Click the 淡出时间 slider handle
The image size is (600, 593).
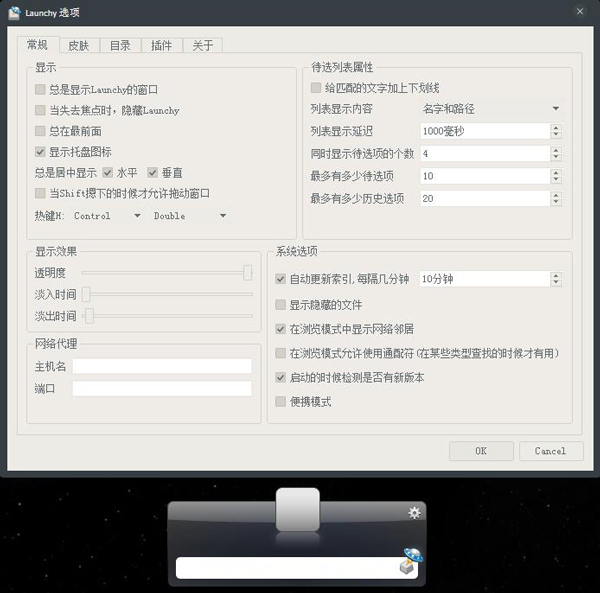(89, 316)
